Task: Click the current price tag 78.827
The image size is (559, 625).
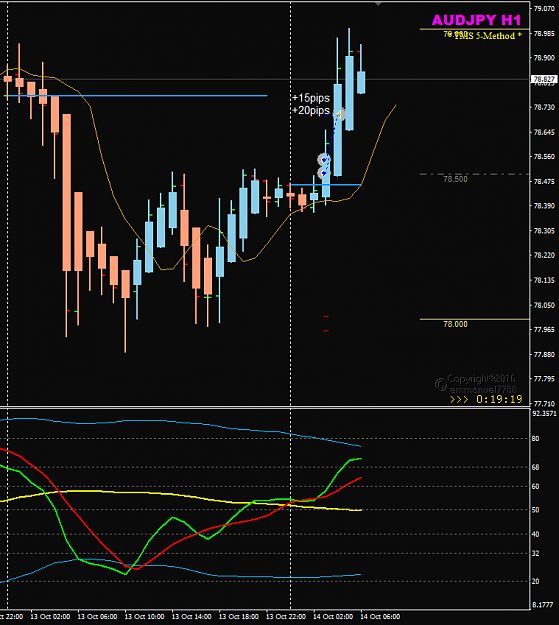Action: tap(544, 79)
